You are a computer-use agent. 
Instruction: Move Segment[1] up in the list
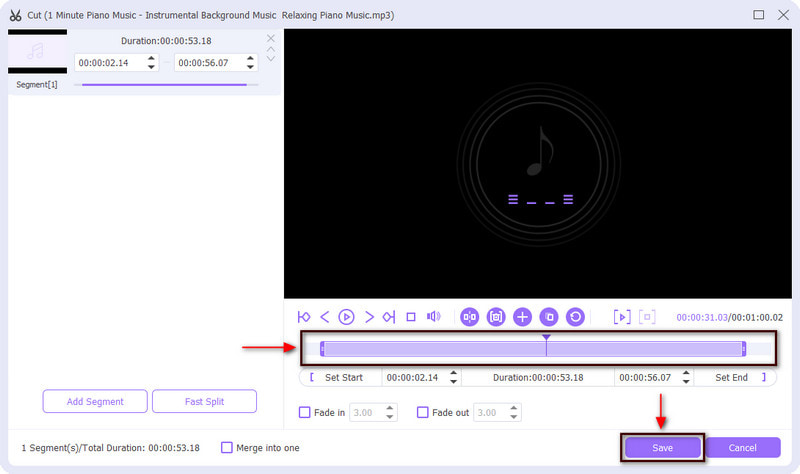click(271, 49)
